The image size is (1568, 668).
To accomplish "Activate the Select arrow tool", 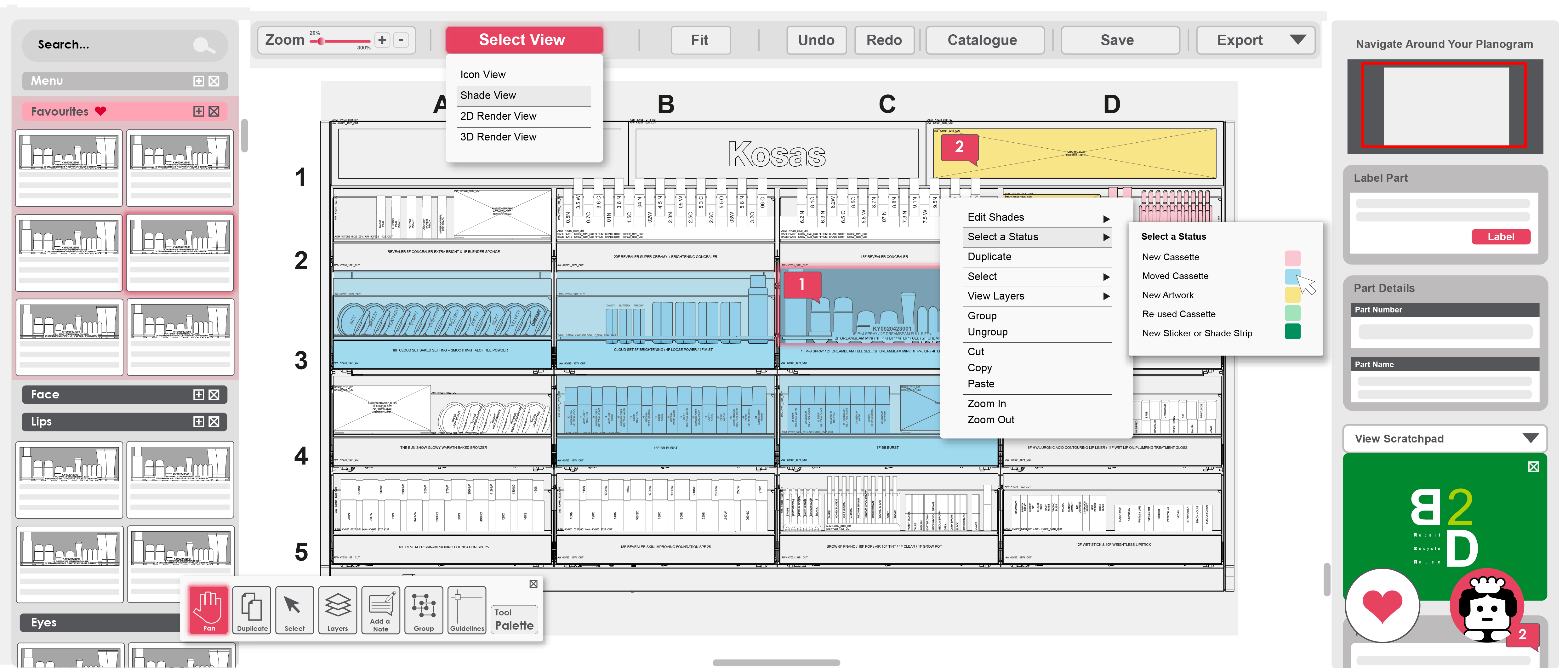I will [294, 609].
